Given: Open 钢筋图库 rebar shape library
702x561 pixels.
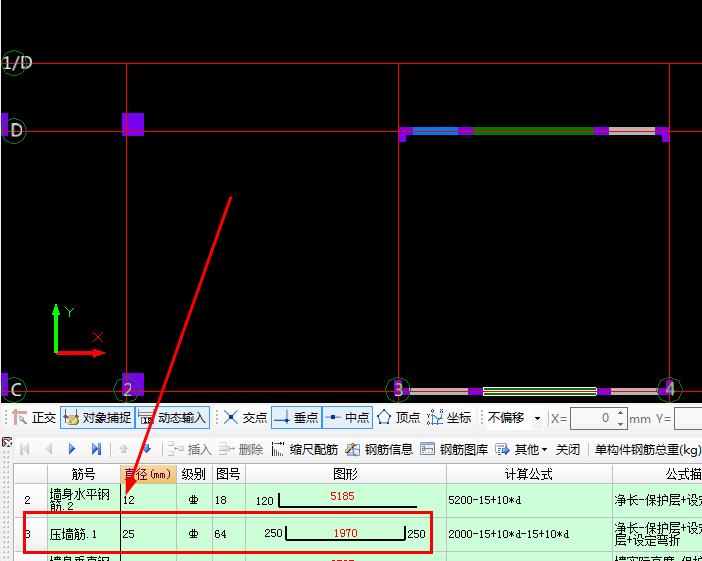Looking at the screenshot, I should pyautogui.click(x=454, y=449).
